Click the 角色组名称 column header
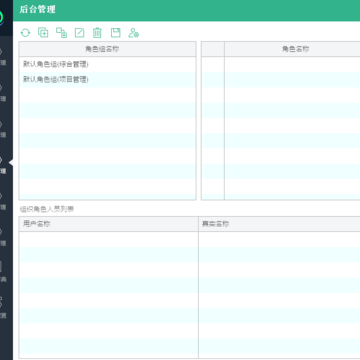Viewport: 360px width, 360px height. click(107, 49)
